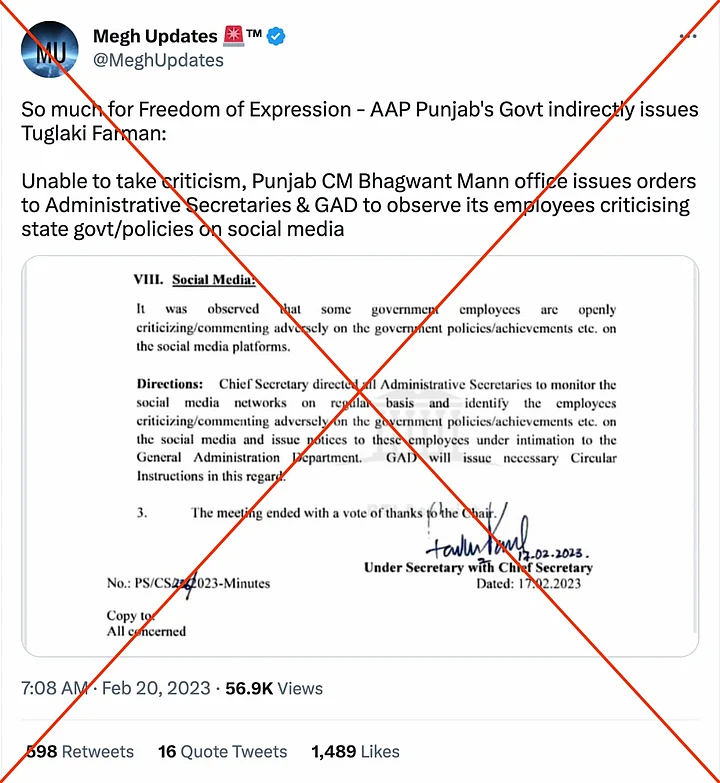
Task: Open the attached document image
Action: (x=360, y=455)
